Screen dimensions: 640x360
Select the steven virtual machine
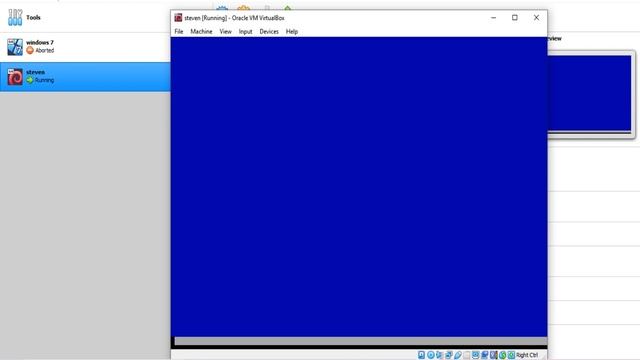(x=85, y=77)
